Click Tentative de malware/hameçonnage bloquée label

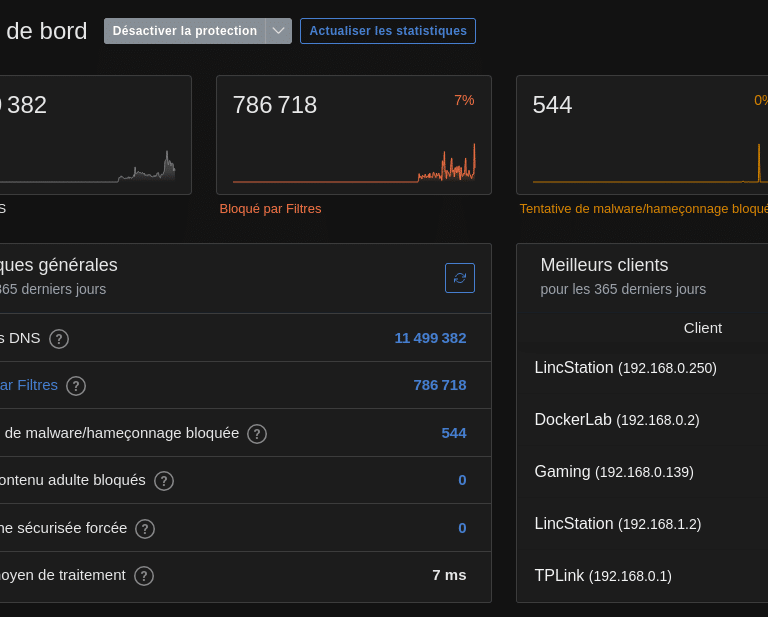[644, 209]
